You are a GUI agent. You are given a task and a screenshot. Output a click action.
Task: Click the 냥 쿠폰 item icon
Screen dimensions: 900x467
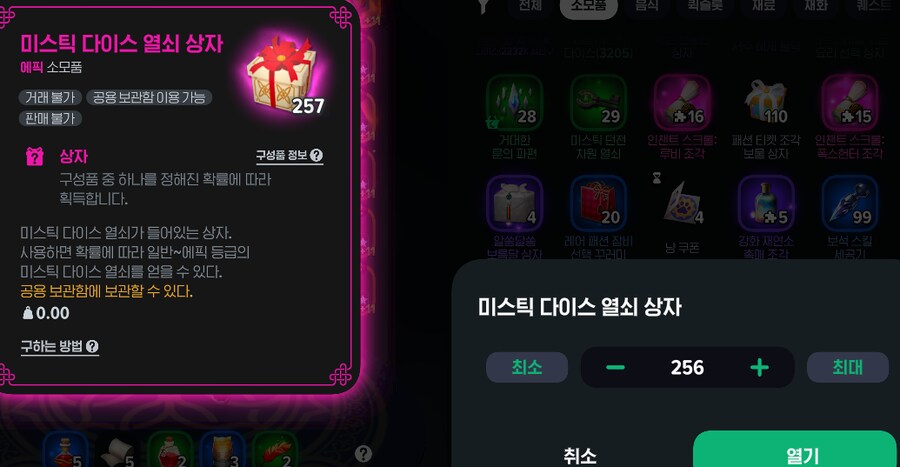click(x=682, y=204)
